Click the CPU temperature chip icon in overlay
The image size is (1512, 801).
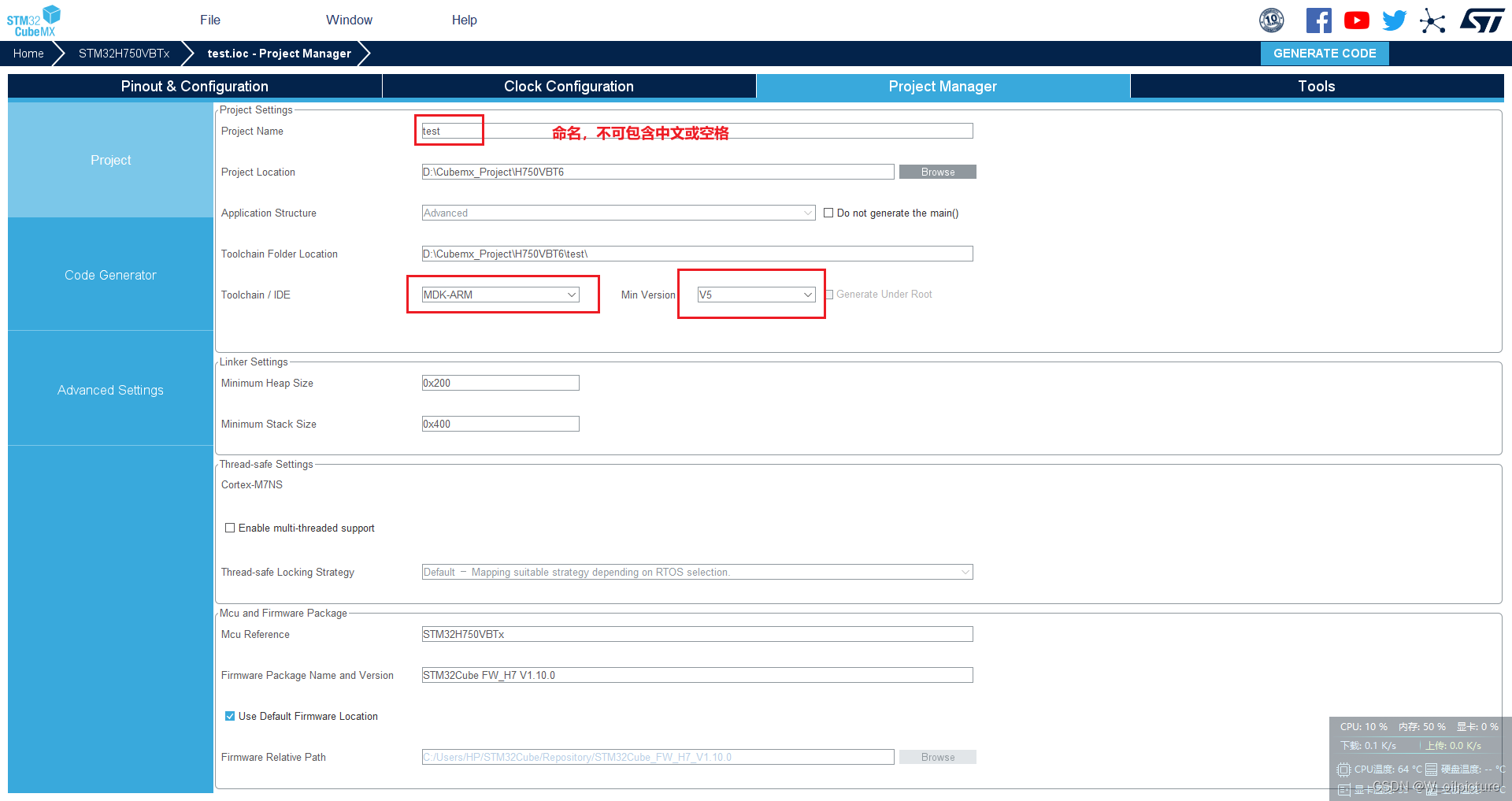(1344, 769)
